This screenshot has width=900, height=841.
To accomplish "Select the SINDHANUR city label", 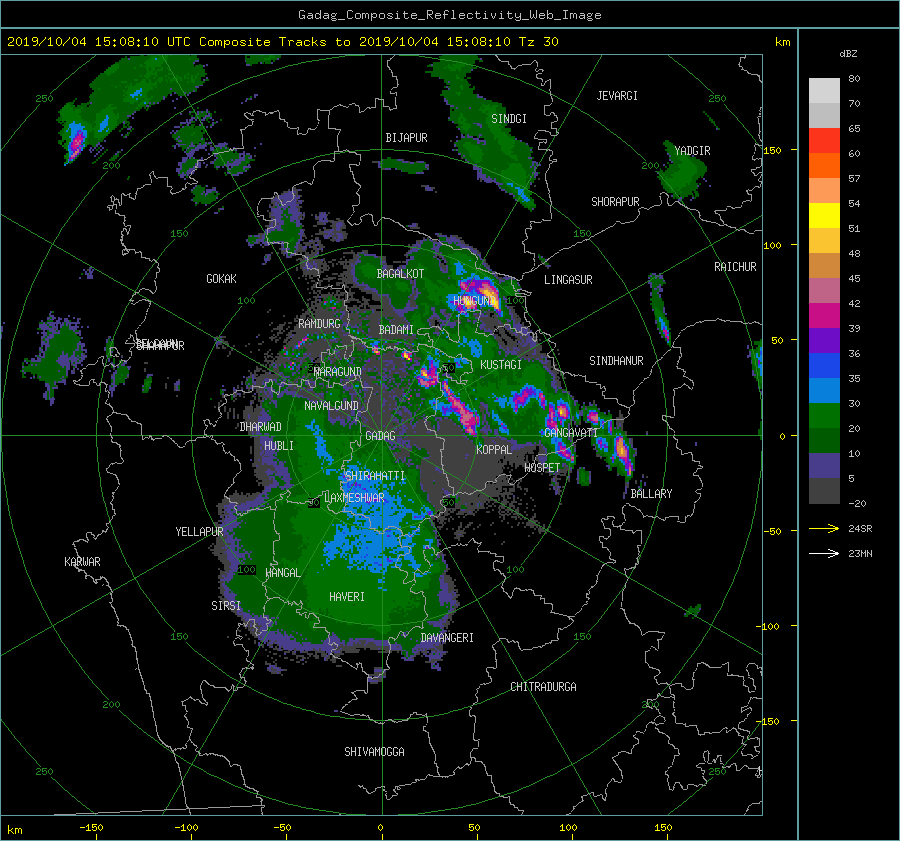I will [616, 361].
